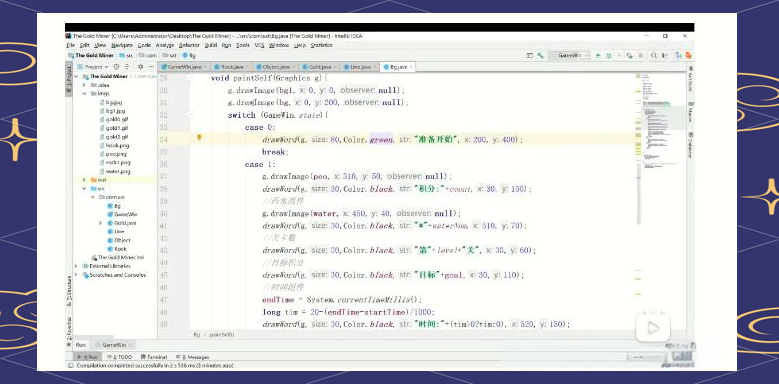Click the Stop icon in the toolbar
Screen dimensions: 779x384
point(640,56)
